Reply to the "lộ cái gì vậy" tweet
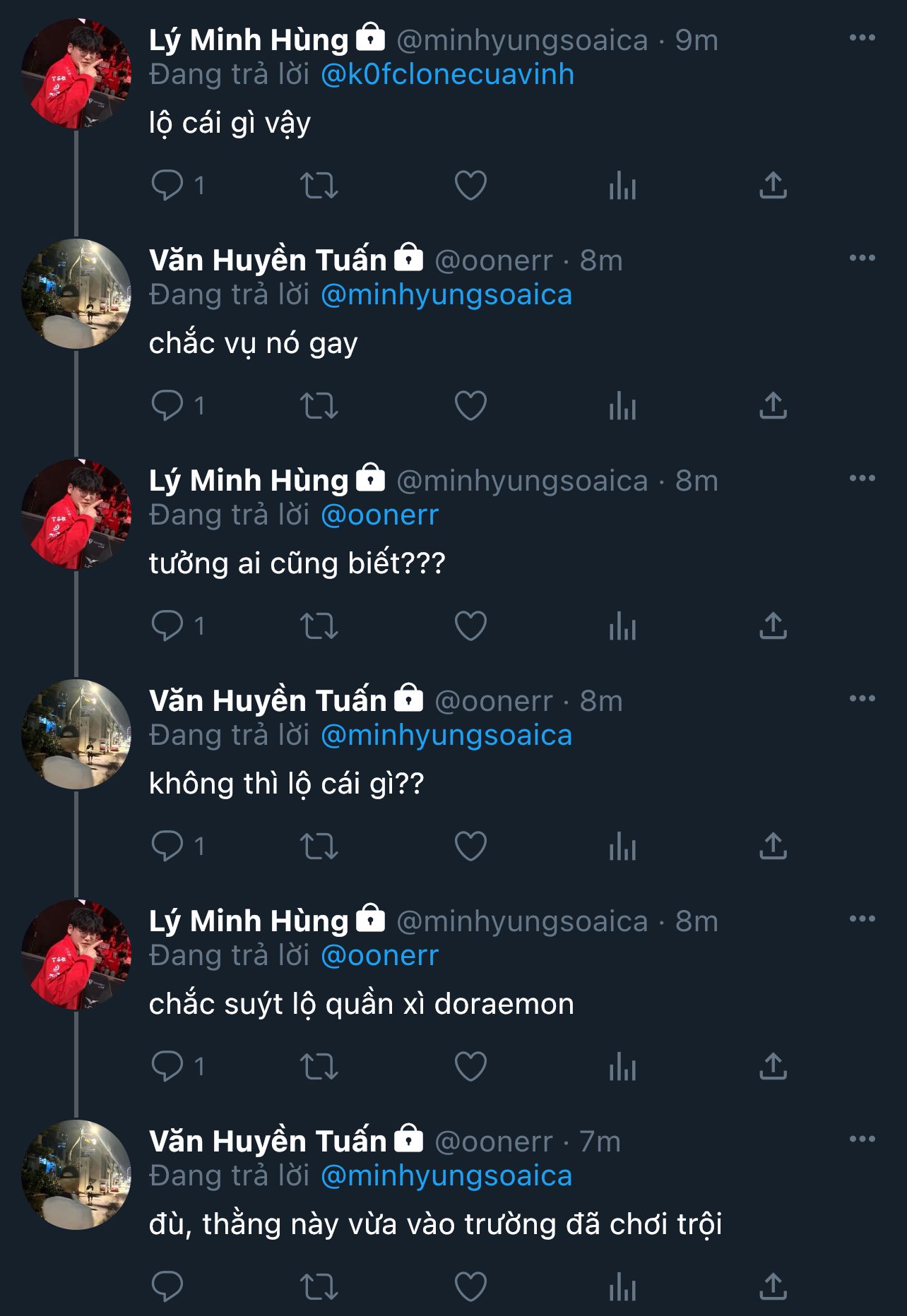The height and width of the screenshot is (1316, 907). click(167, 186)
